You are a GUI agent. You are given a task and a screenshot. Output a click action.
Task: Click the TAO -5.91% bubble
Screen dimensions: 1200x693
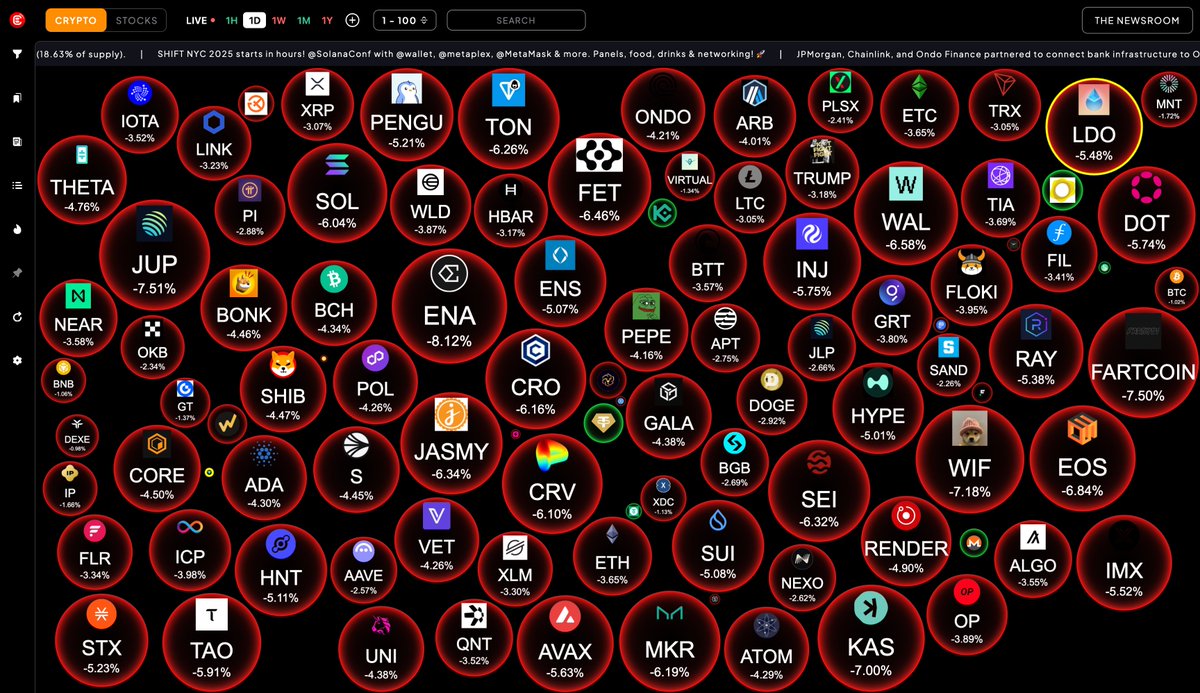211,640
